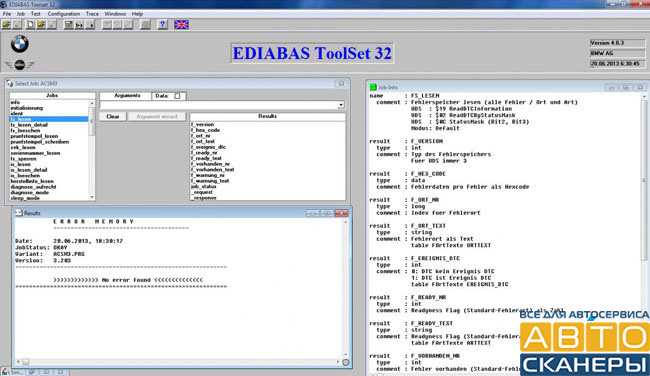Viewport: 650px width, 376px height.
Task: Select the 'fs_sperren' job
Action: tap(23, 159)
